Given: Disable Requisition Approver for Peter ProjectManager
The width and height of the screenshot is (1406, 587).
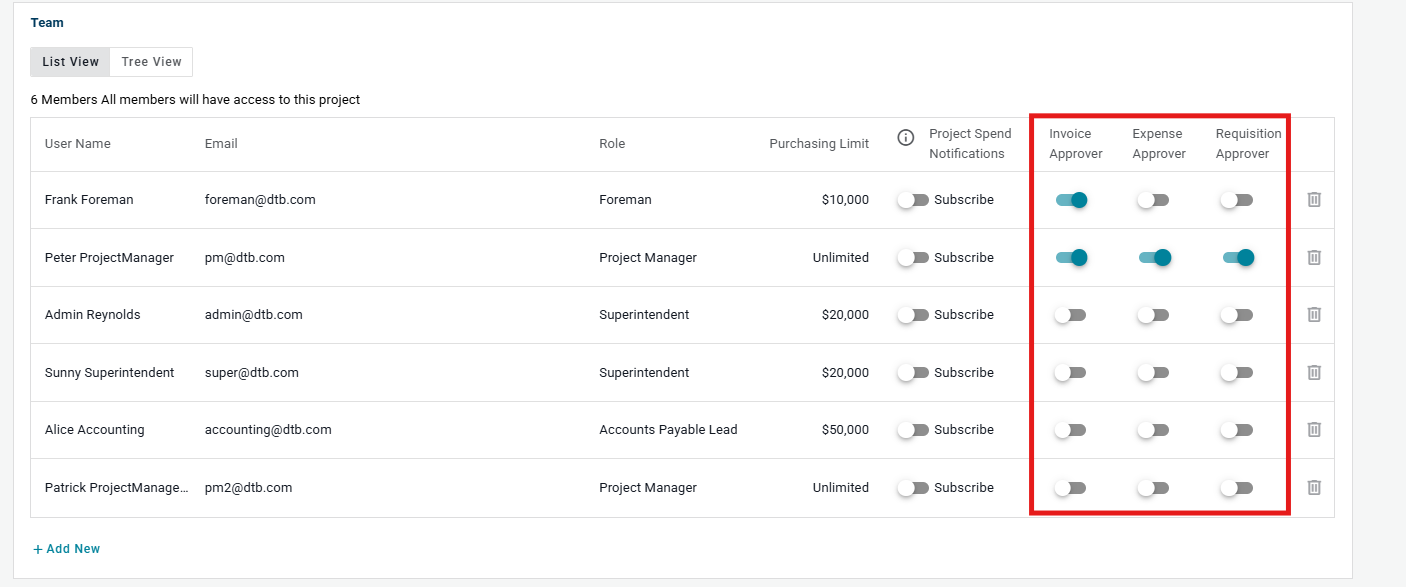Looking at the screenshot, I should 1238,258.
